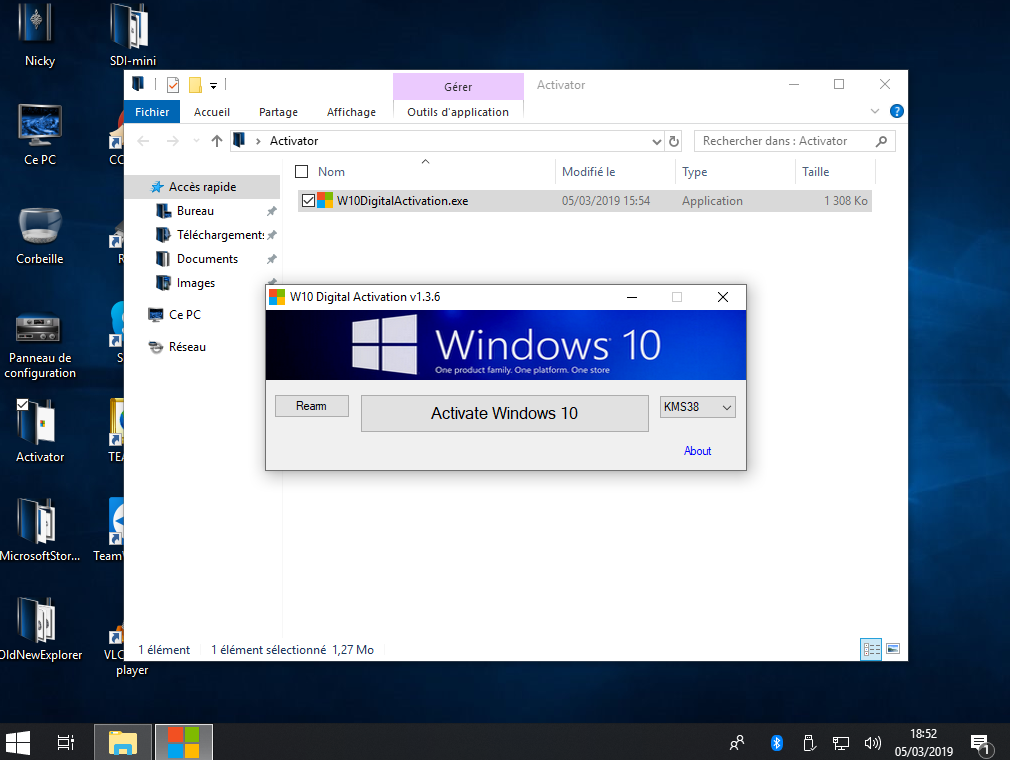Switch to details view layout icon
This screenshot has height=760, width=1010.
coord(871,649)
